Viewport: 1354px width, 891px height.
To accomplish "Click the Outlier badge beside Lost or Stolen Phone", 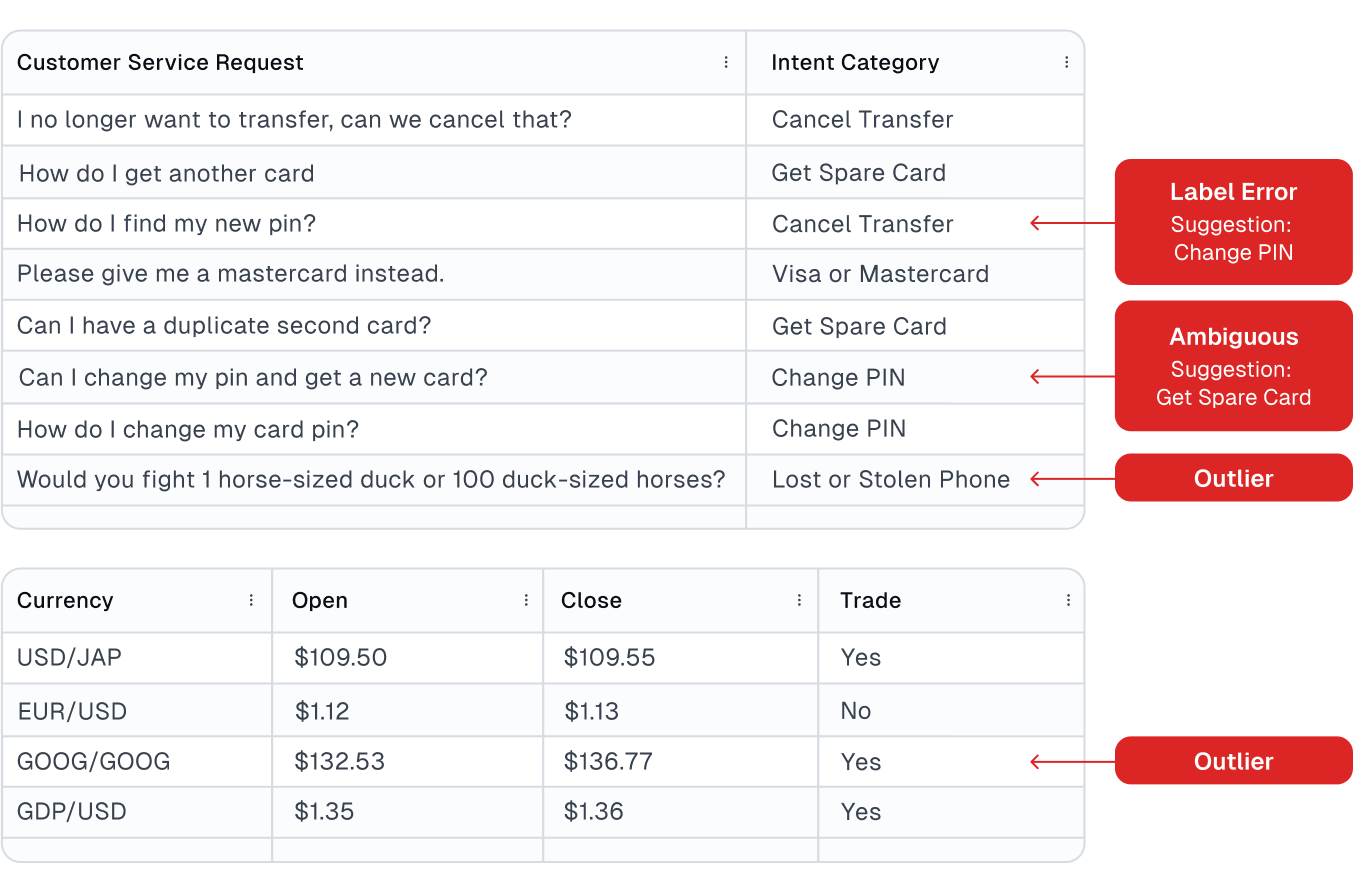I will point(1233,479).
